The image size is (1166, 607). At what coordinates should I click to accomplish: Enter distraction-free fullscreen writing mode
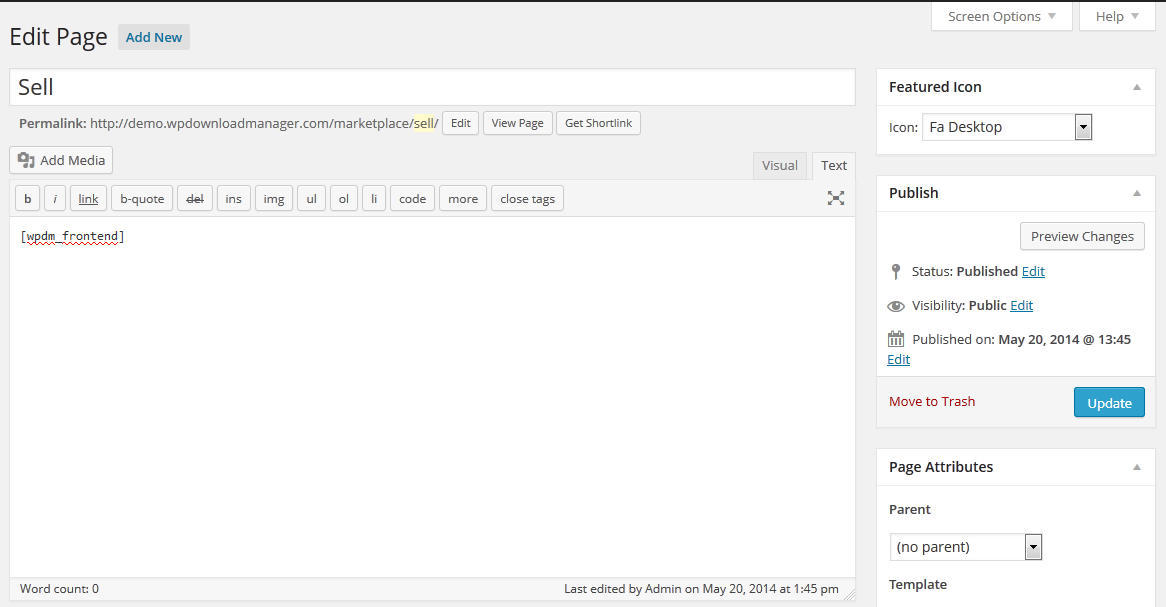[x=836, y=198]
